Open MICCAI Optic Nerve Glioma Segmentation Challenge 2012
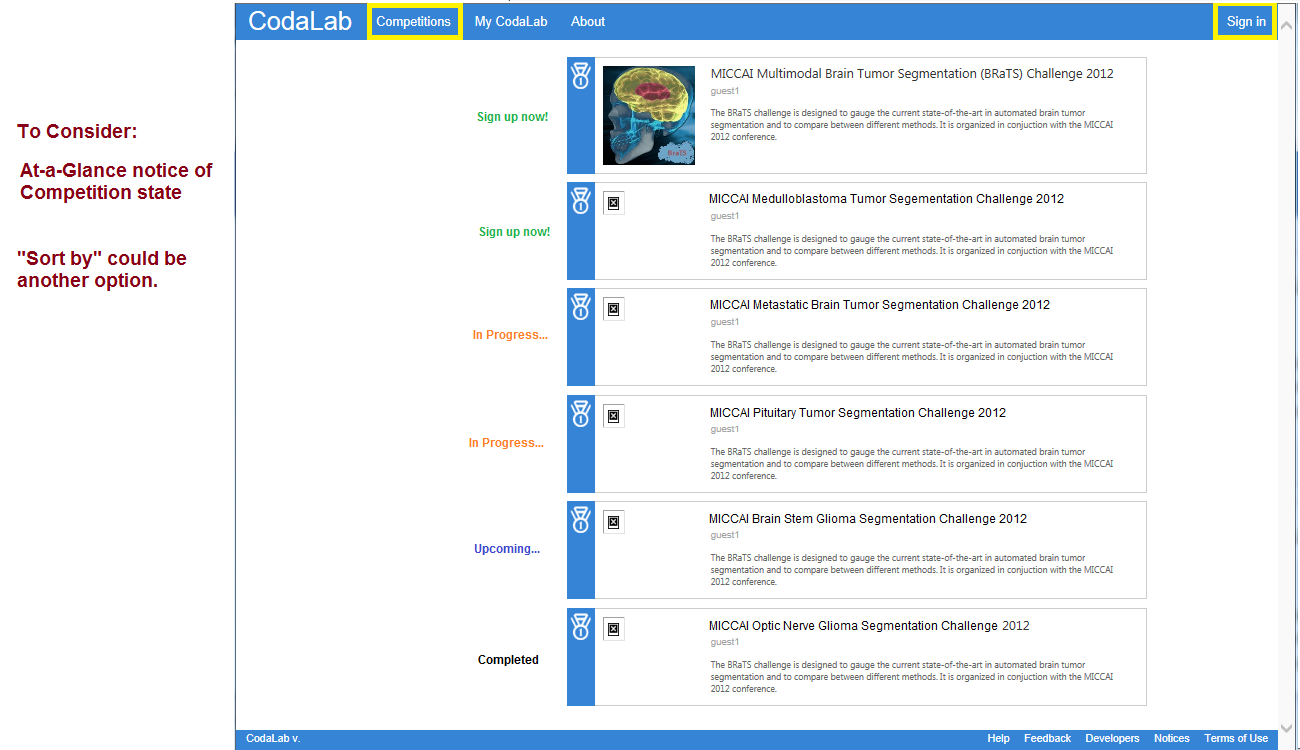Screen dimensions: 1300x750 [x=869, y=626]
